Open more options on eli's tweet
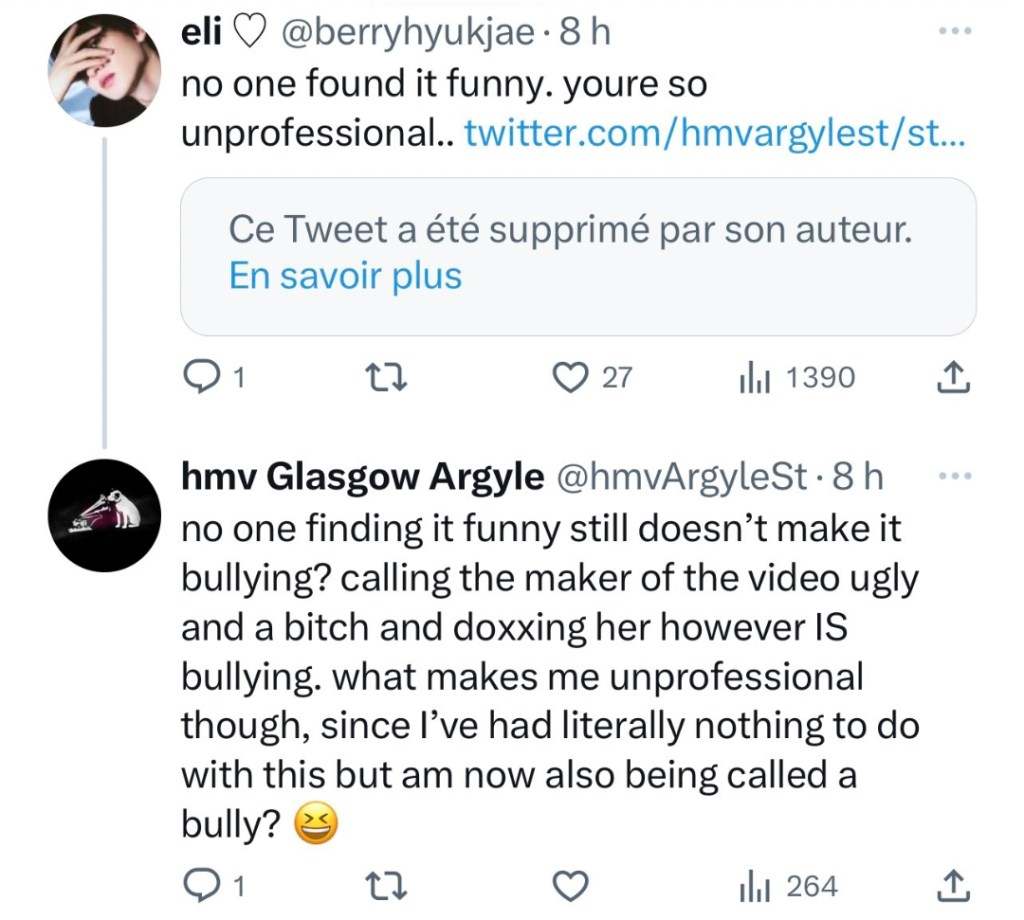The height and width of the screenshot is (920, 1024). pyautogui.click(x=956, y=32)
